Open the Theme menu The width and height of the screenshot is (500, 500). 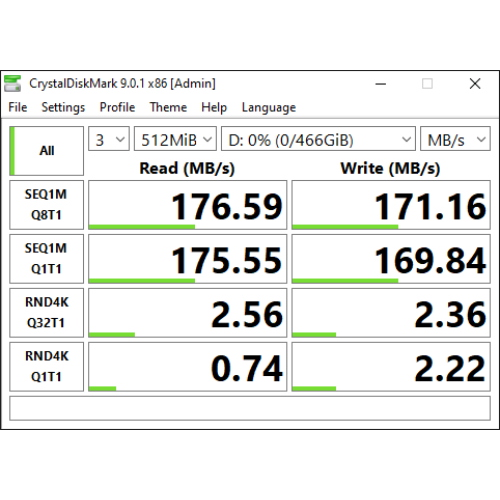pyautogui.click(x=168, y=107)
